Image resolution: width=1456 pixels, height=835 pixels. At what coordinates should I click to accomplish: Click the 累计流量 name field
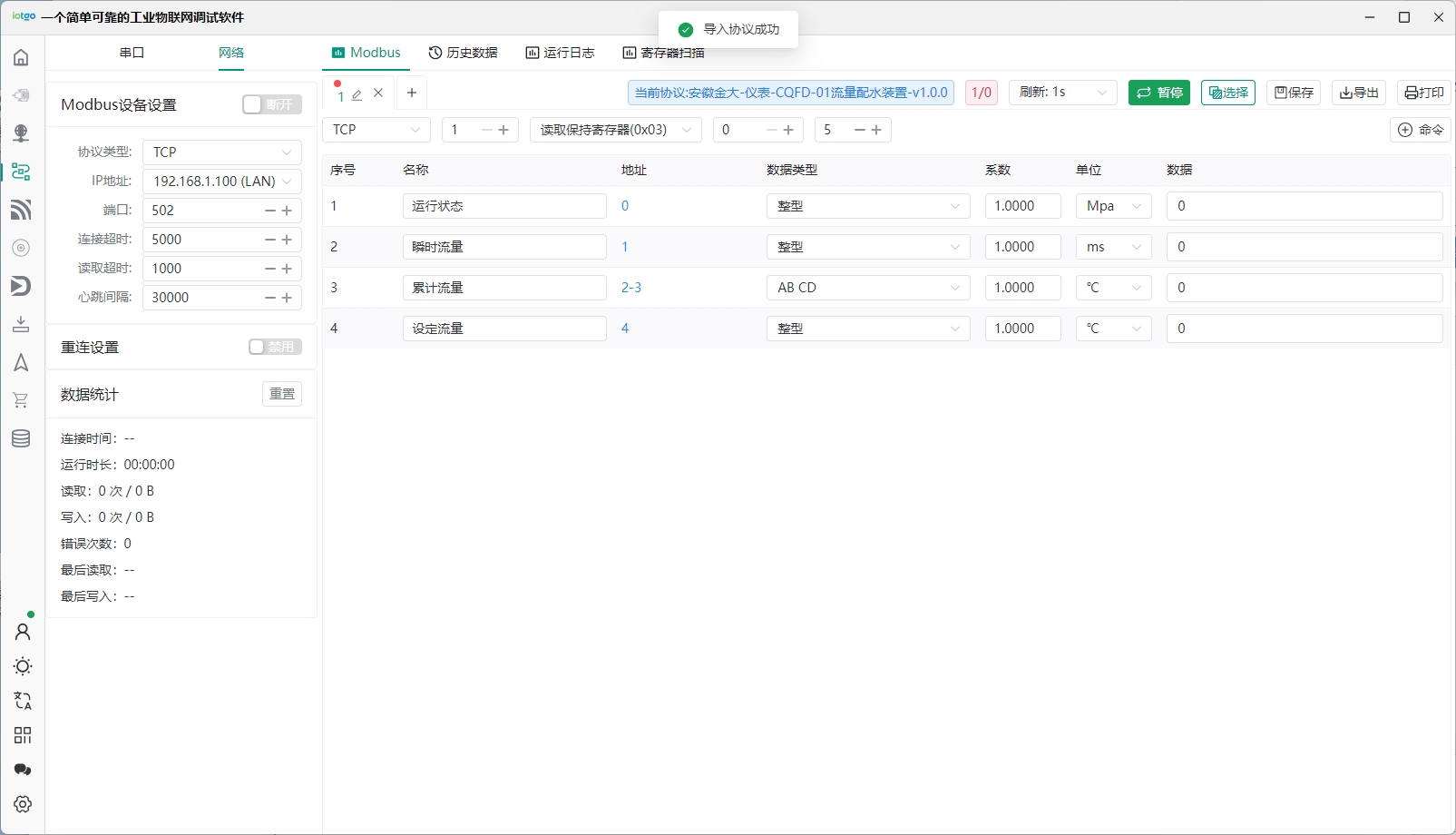504,288
